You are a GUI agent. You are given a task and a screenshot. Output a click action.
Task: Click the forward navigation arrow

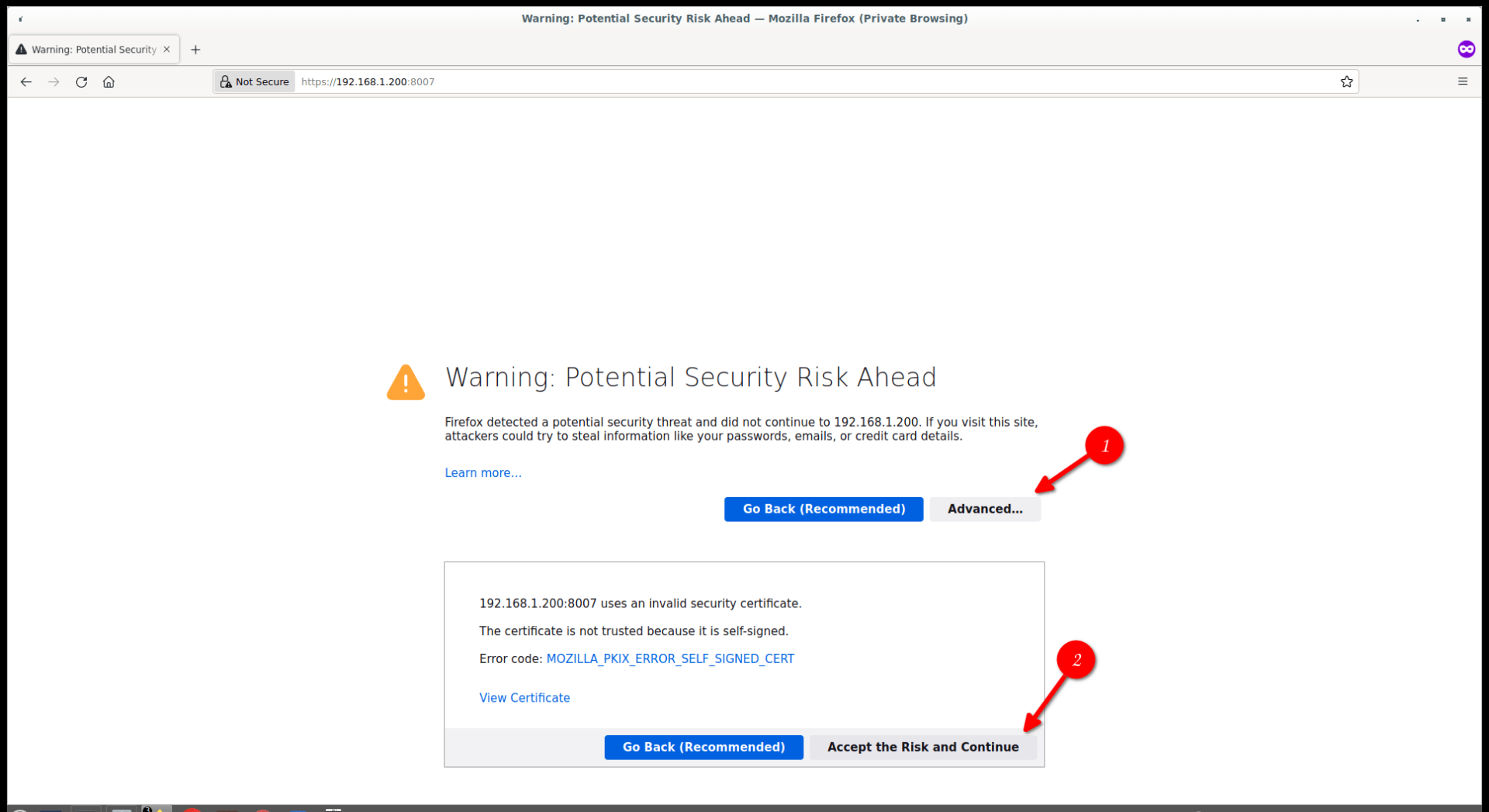[x=54, y=81]
